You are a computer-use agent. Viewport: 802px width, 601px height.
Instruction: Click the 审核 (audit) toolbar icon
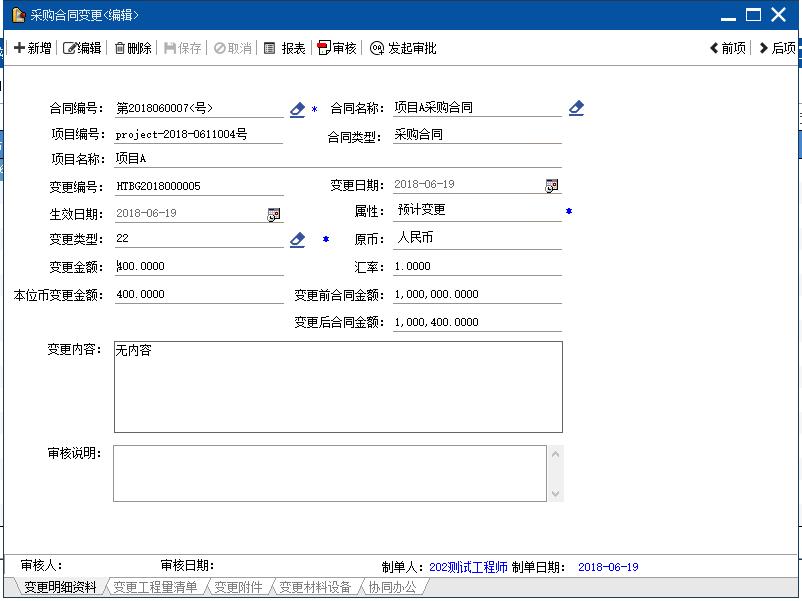pos(324,48)
